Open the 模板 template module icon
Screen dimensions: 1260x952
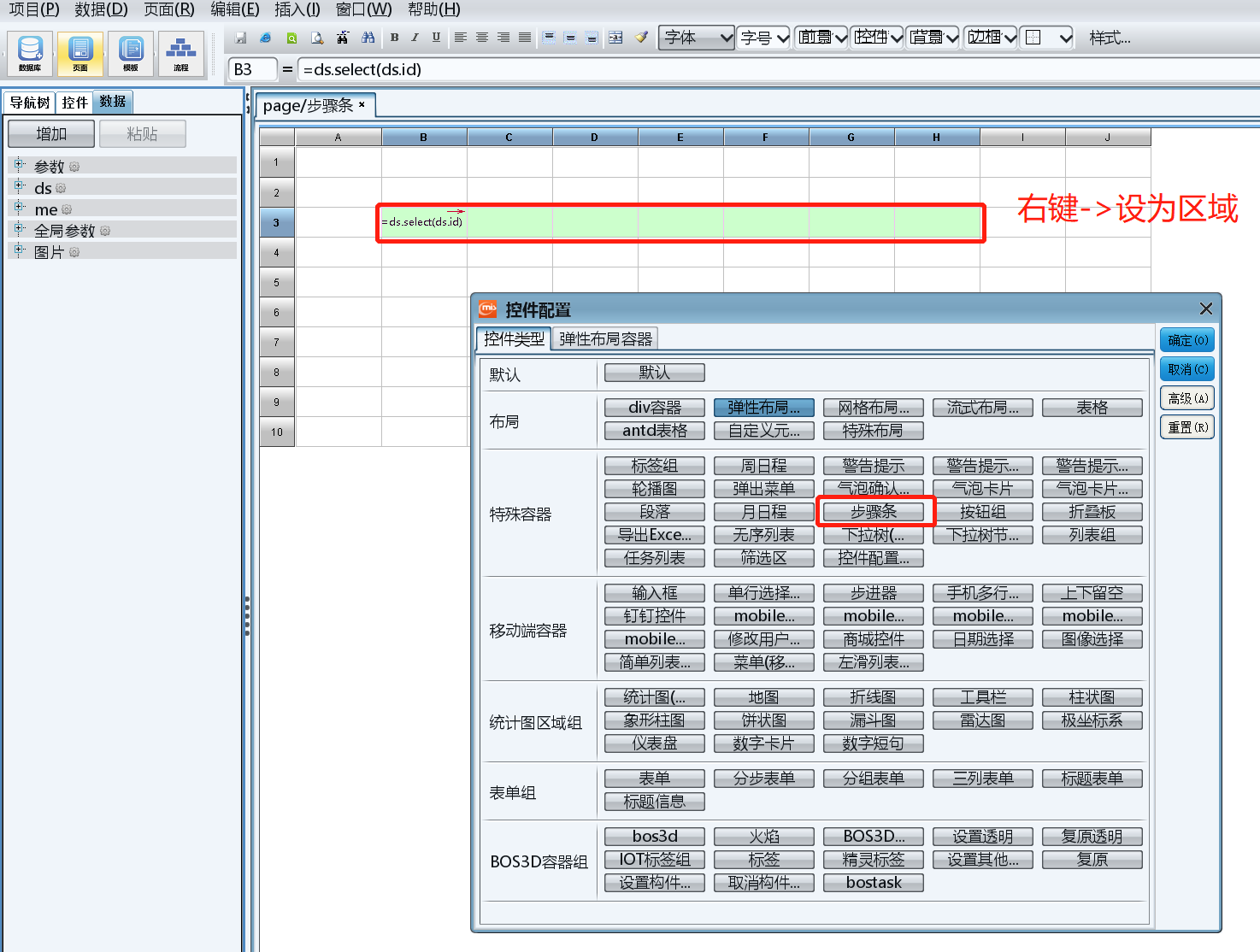click(x=131, y=53)
